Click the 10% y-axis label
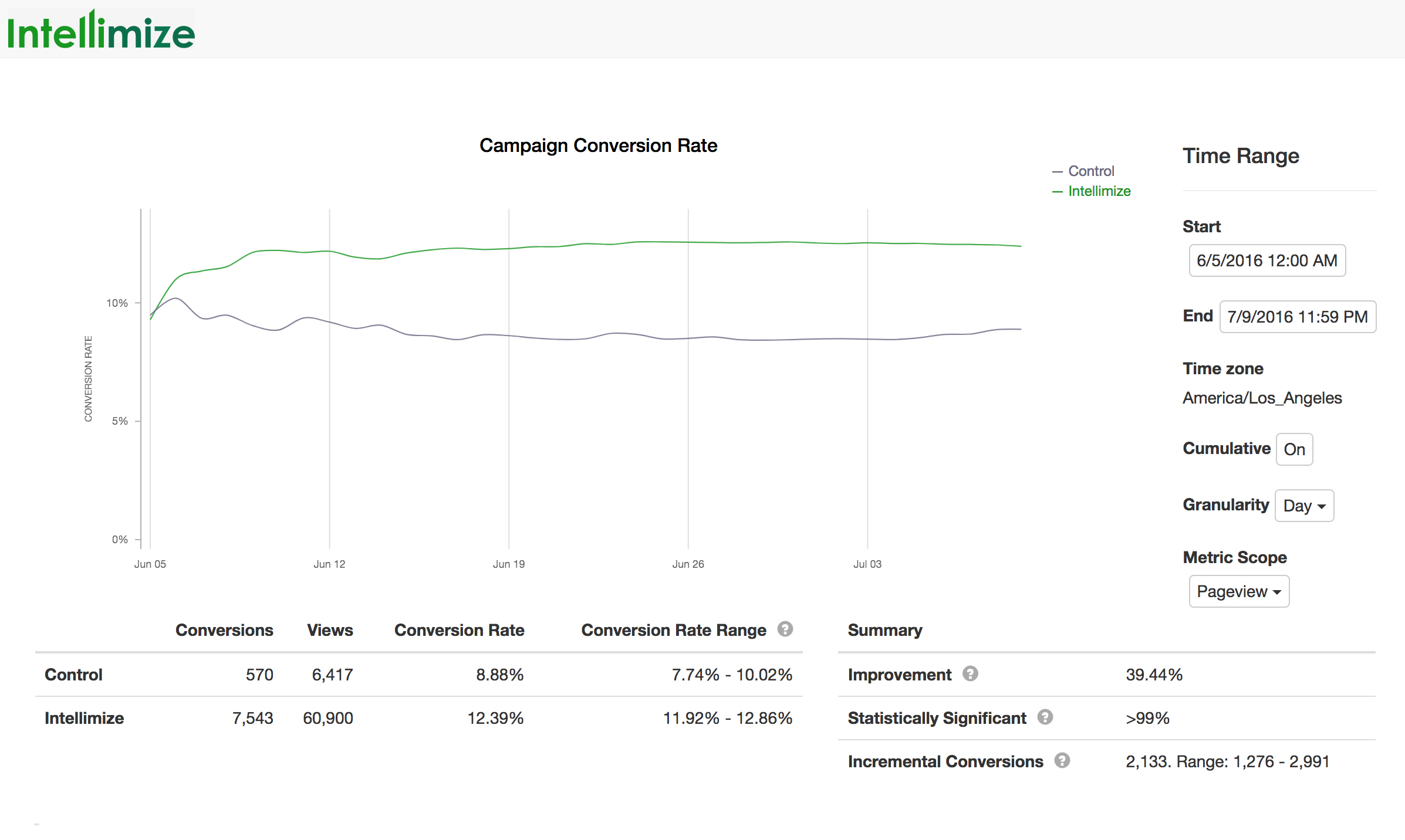This screenshot has width=1405, height=840. coord(117,303)
